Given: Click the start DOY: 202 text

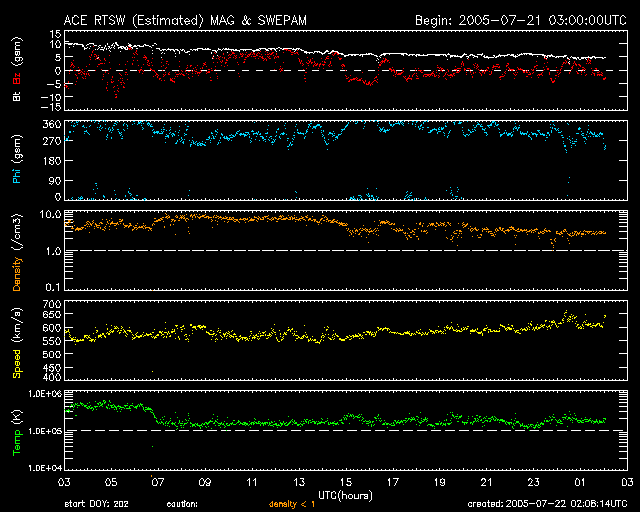Looking at the screenshot, I should pos(96,504).
